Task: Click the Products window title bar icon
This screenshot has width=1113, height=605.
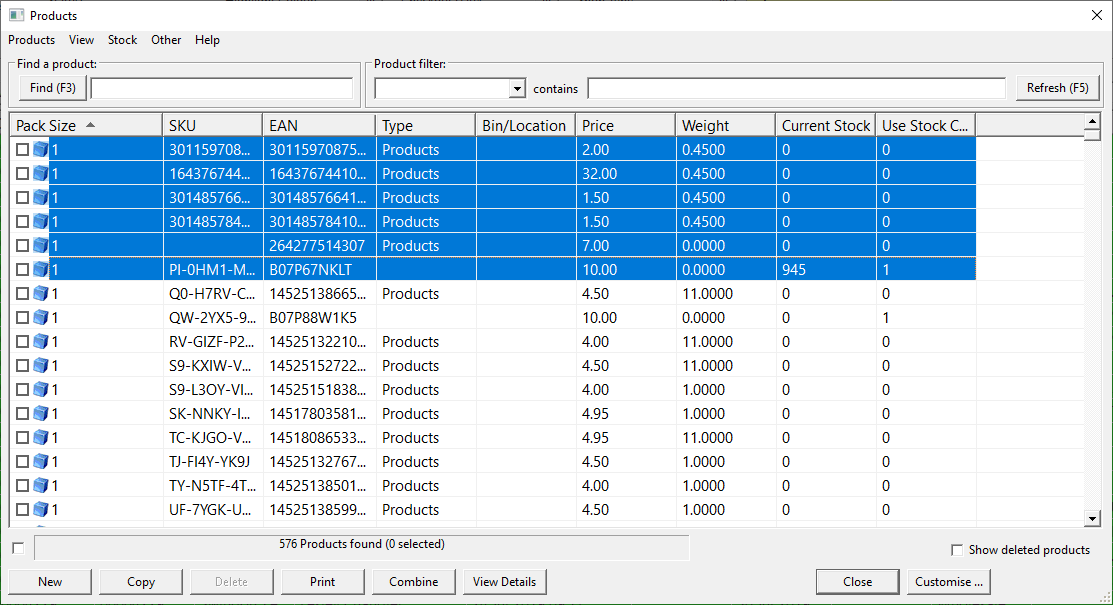Action: [16, 15]
